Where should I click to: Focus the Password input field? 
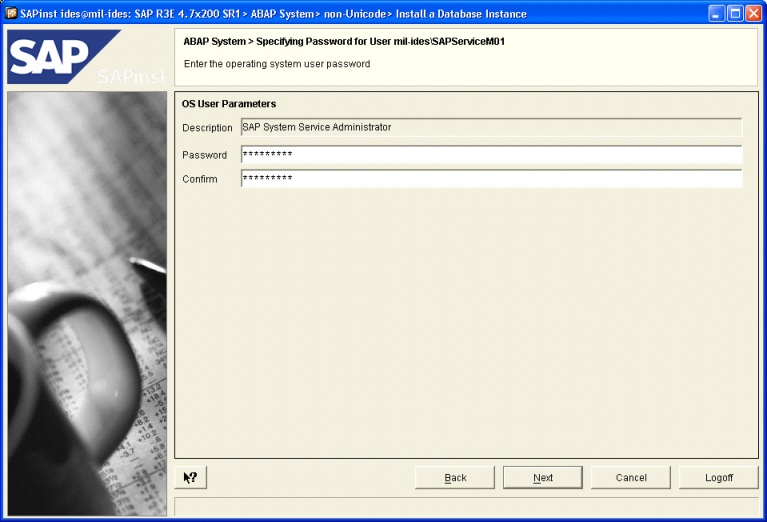pos(491,154)
